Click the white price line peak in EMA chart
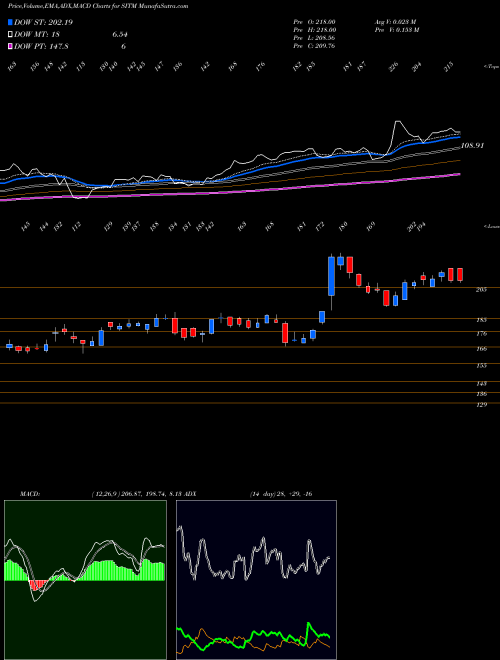The height and width of the screenshot is (660, 500). coord(397,122)
